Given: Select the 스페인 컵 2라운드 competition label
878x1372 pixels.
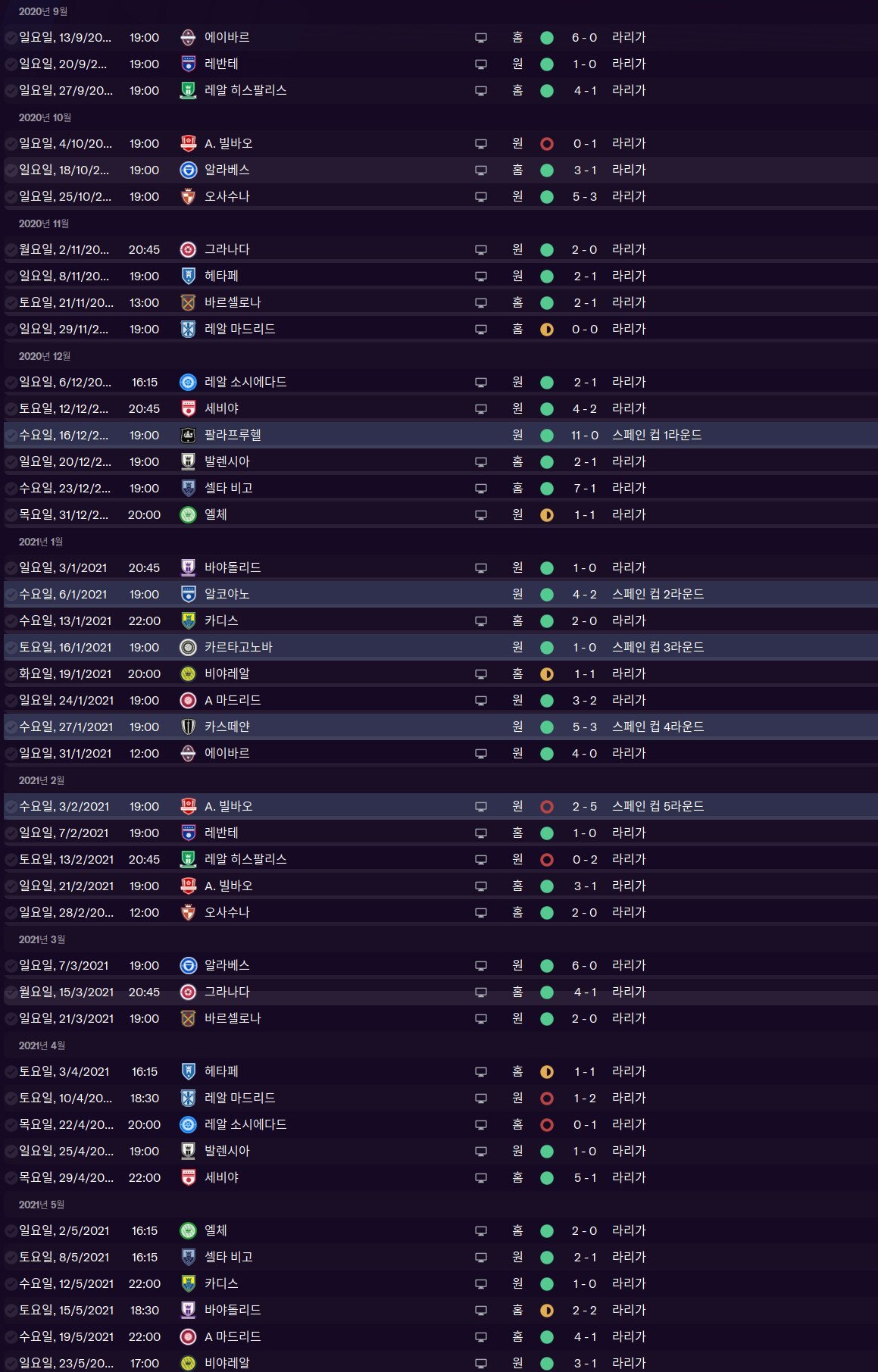Looking at the screenshot, I should pyautogui.click(x=658, y=594).
